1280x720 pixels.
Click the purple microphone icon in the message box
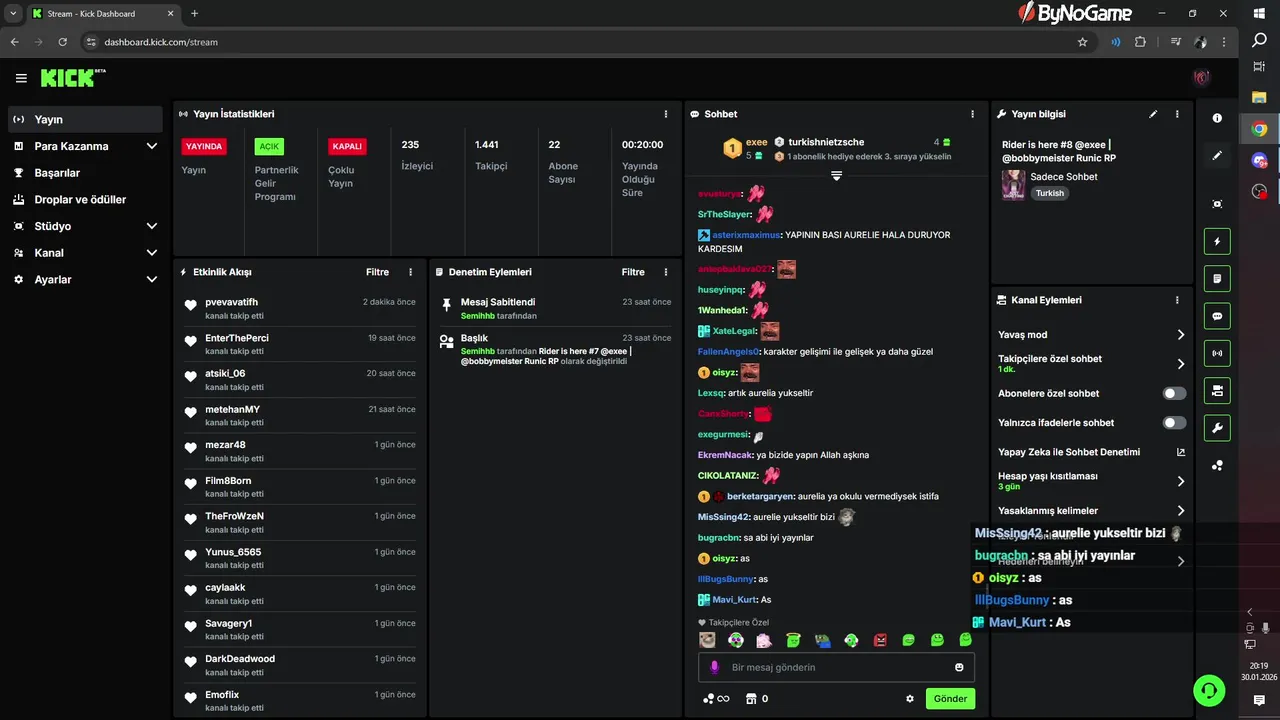[714, 667]
